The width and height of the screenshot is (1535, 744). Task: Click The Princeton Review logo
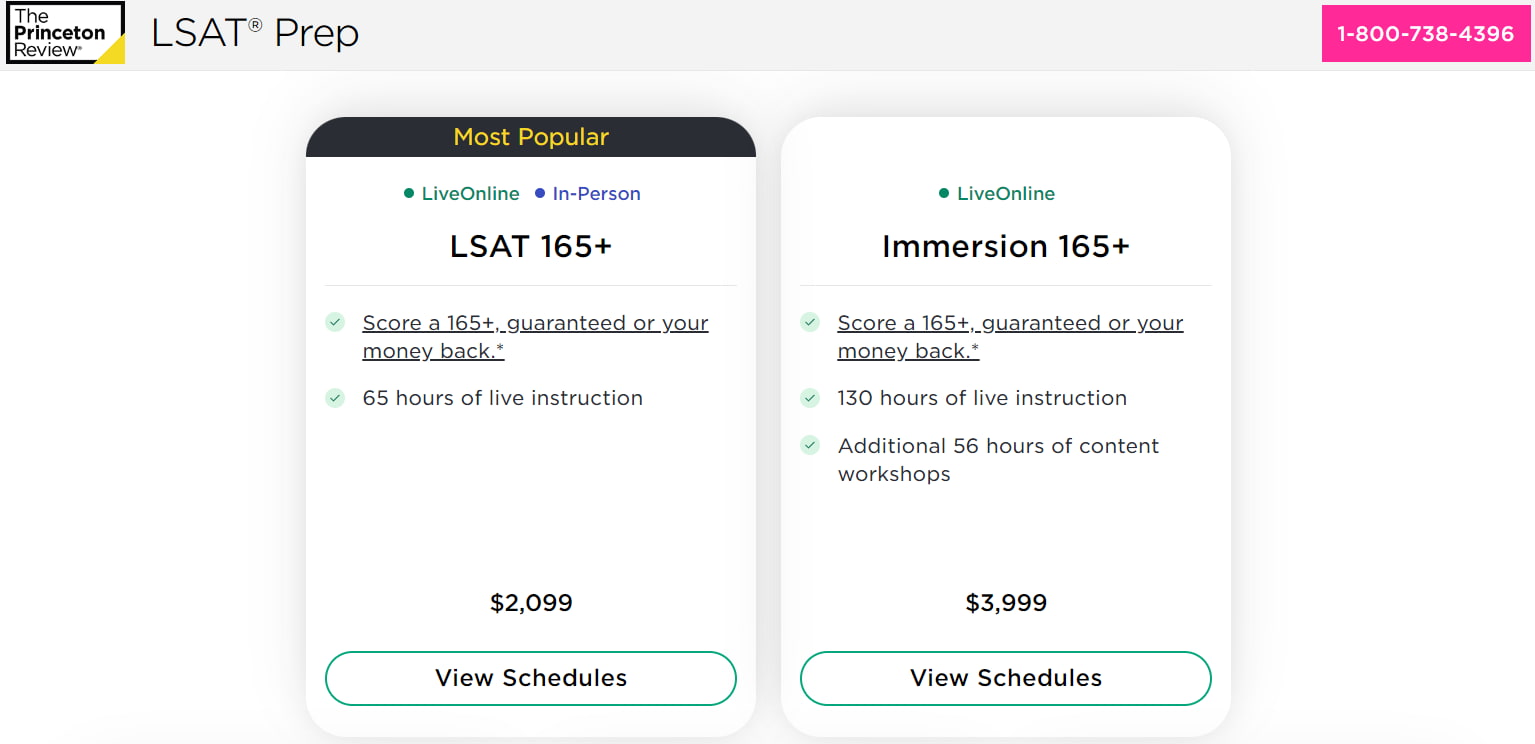click(x=66, y=33)
